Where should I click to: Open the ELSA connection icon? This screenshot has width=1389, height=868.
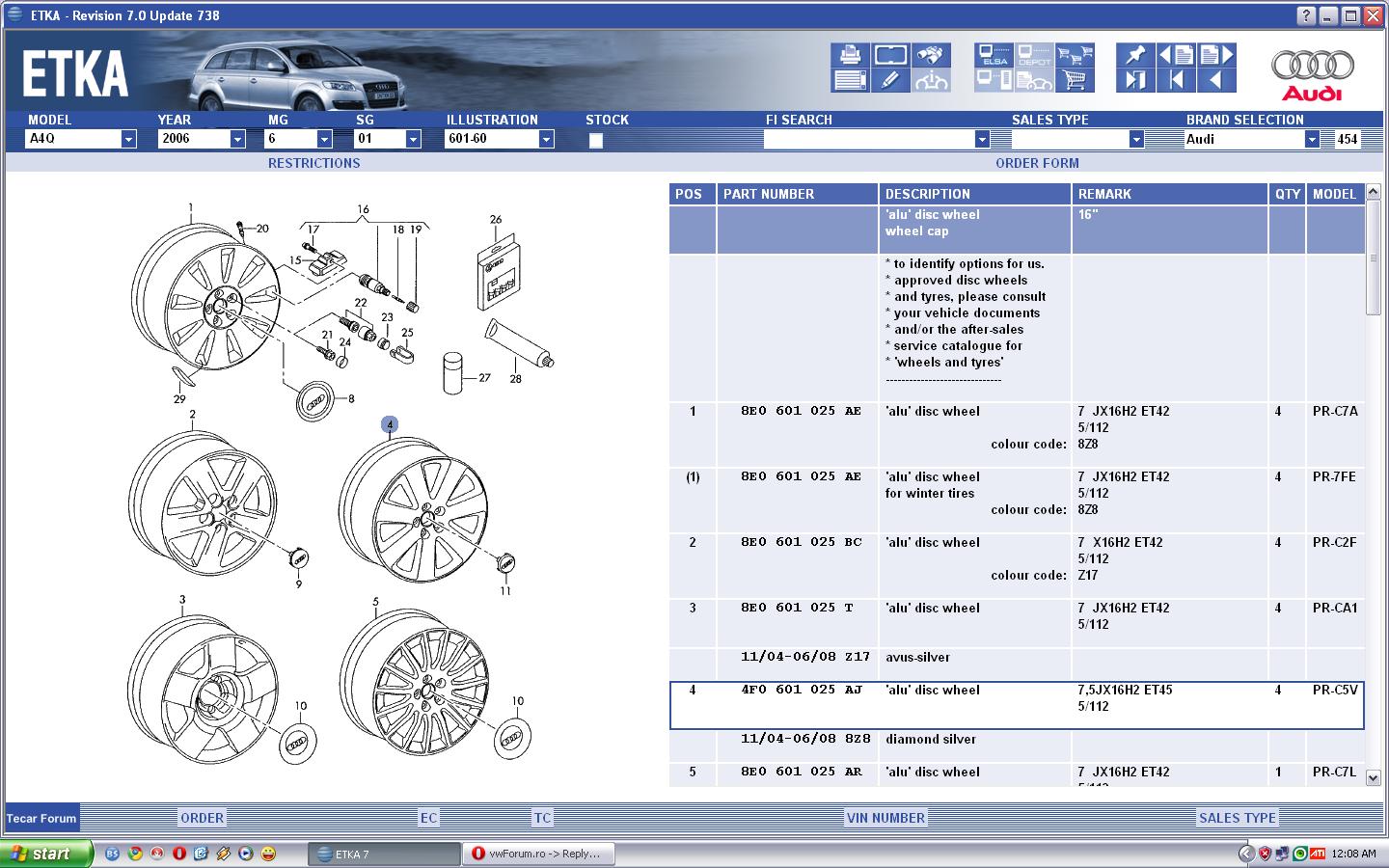(994, 55)
